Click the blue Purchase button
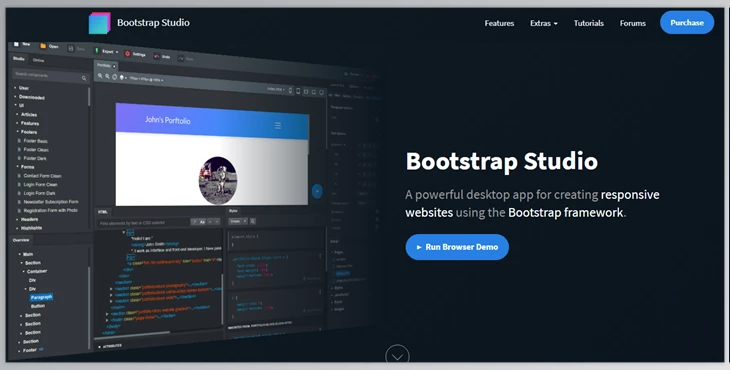Image resolution: width=730 pixels, height=370 pixels. (x=687, y=22)
